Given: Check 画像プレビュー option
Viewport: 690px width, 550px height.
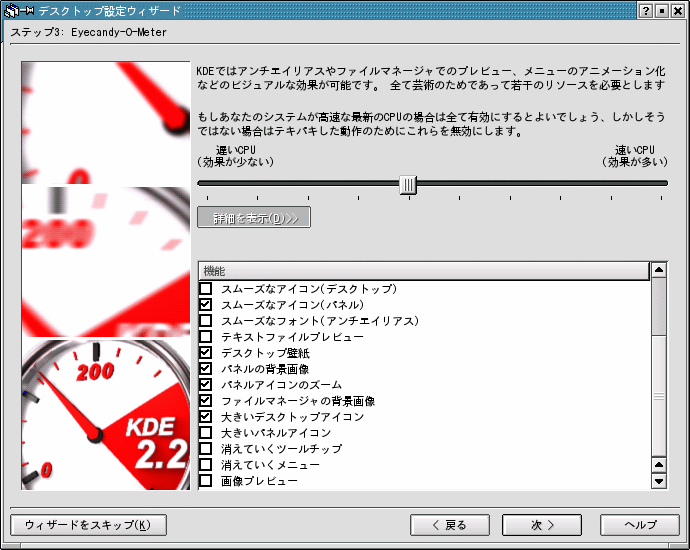Looking at the screenshot, I should [x=206, y=480].
